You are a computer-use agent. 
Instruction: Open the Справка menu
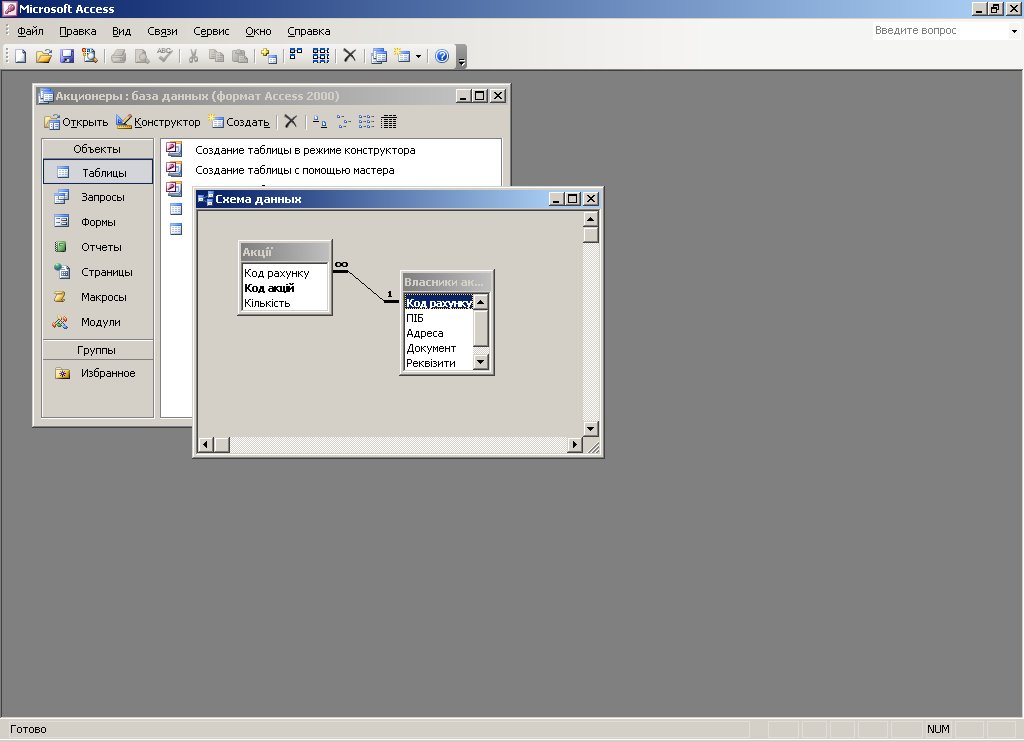[308, 31]
